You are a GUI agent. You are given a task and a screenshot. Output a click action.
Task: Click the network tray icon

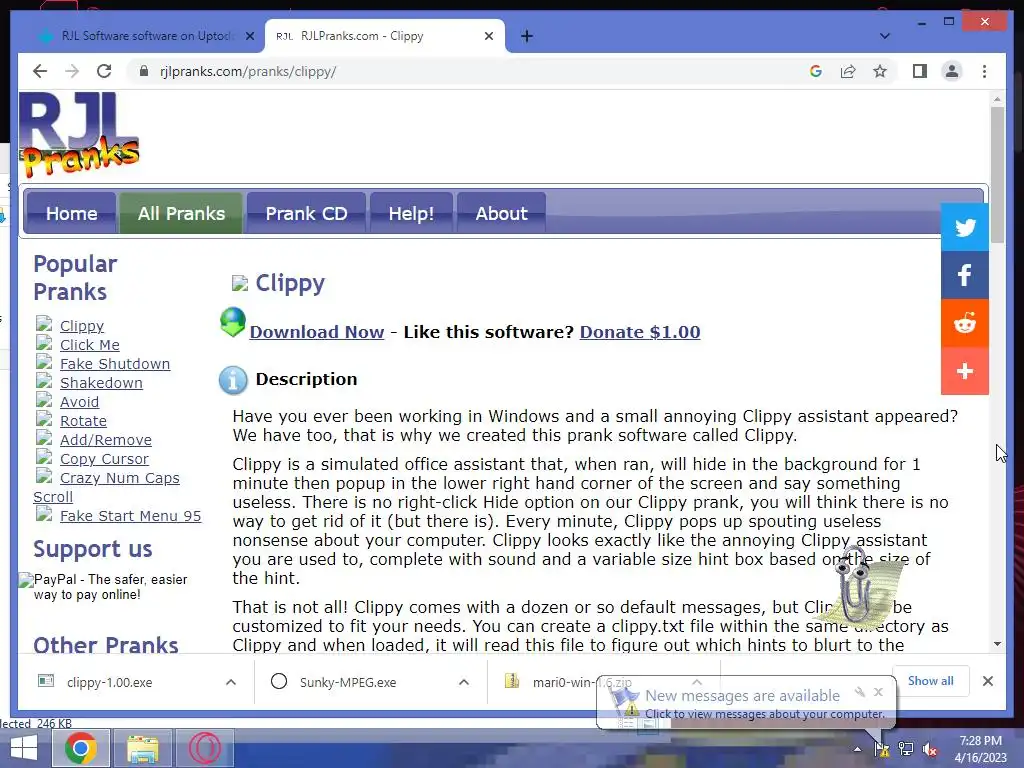pyautogui.click(x=906, y=749)
